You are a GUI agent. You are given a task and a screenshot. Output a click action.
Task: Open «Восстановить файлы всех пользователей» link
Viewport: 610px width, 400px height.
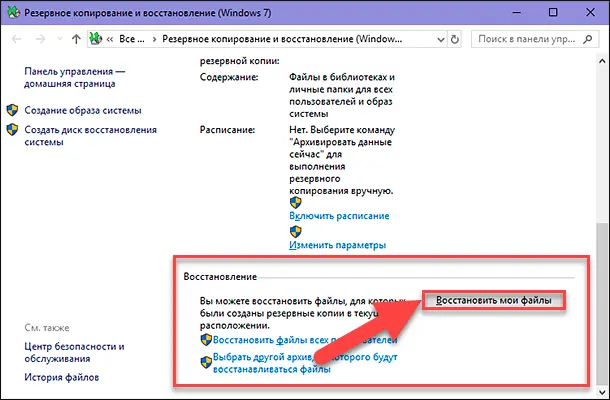pos(305,340)
